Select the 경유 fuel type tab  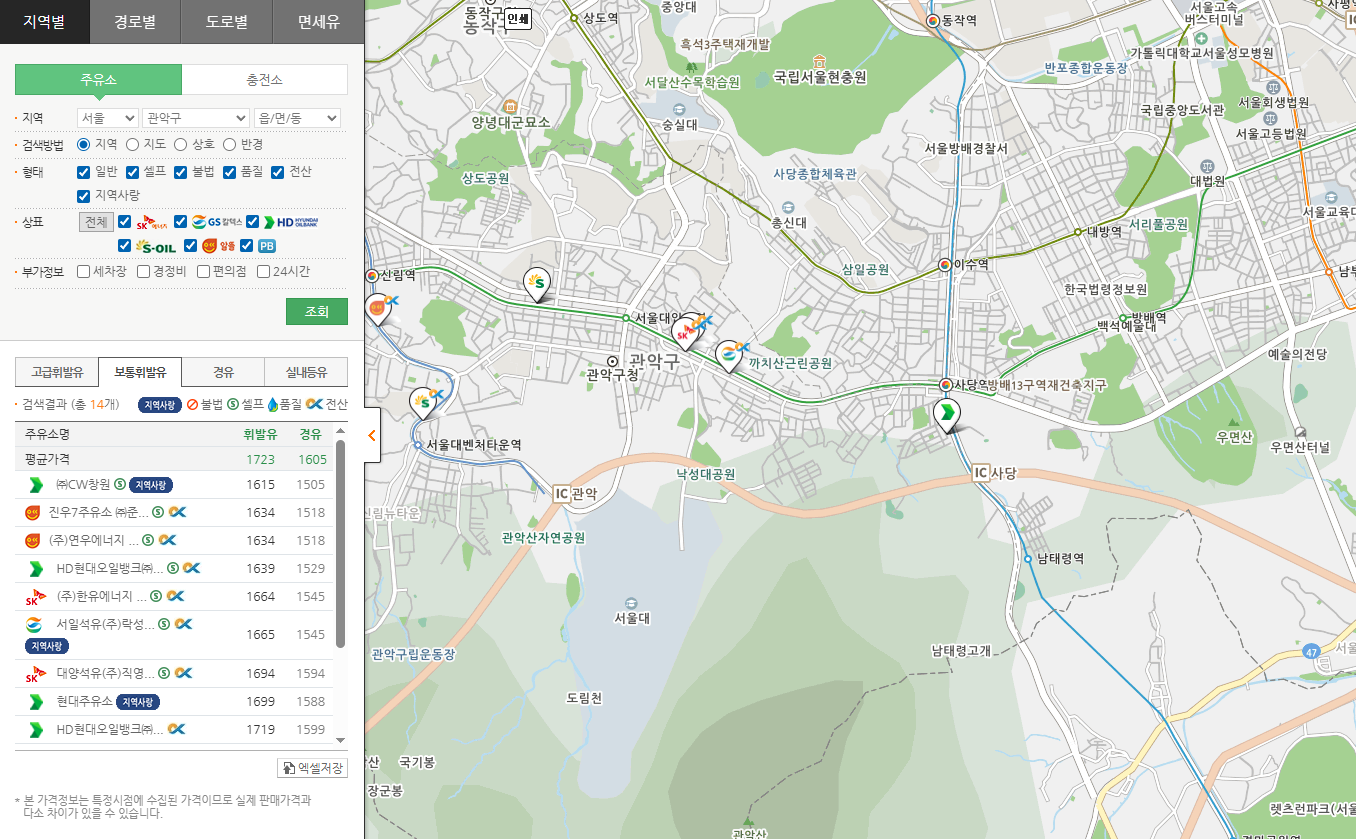[223, 372]
